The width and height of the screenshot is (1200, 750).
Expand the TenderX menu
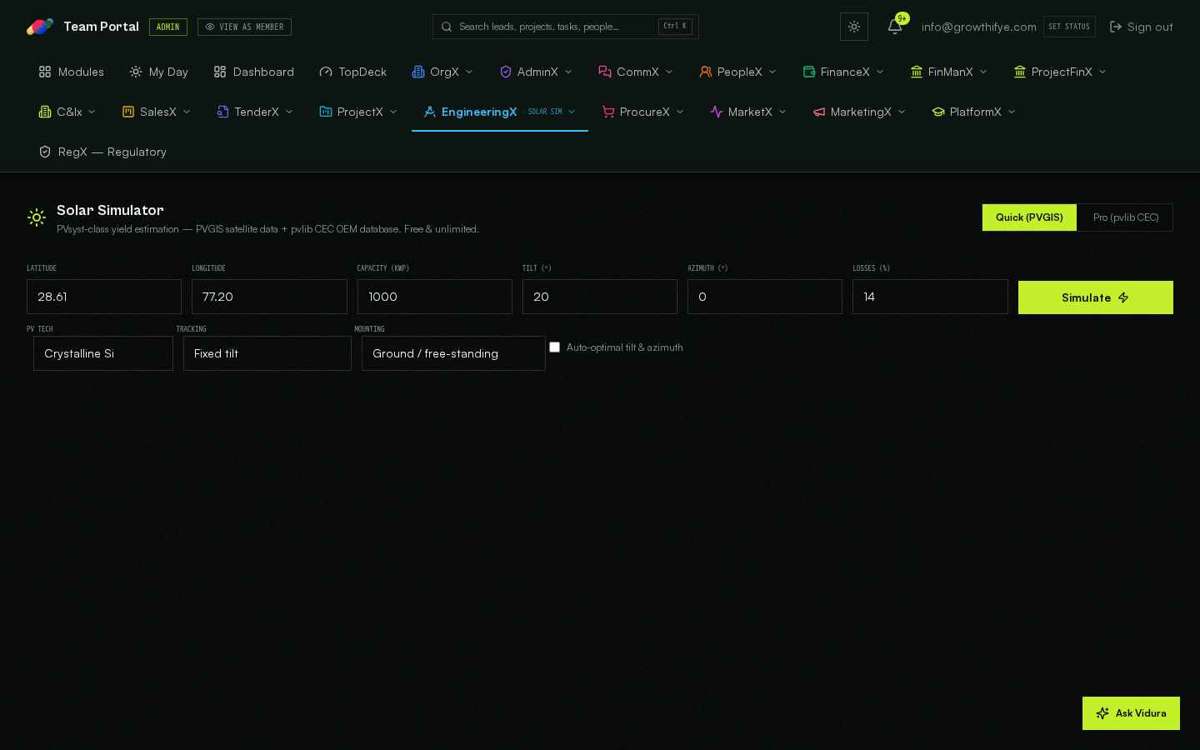pyautogui.click(x=255, y=112)
